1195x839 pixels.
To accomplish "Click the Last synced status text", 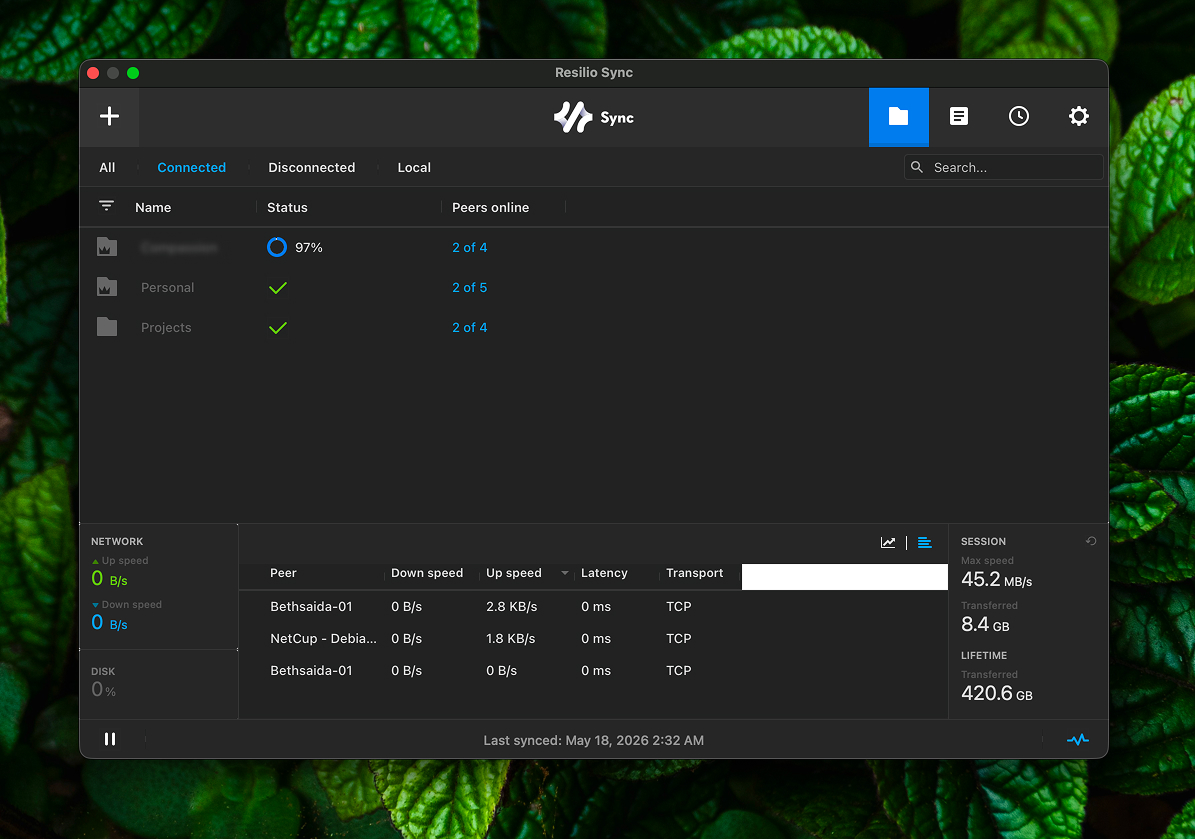I will click(x=594, y=740).
